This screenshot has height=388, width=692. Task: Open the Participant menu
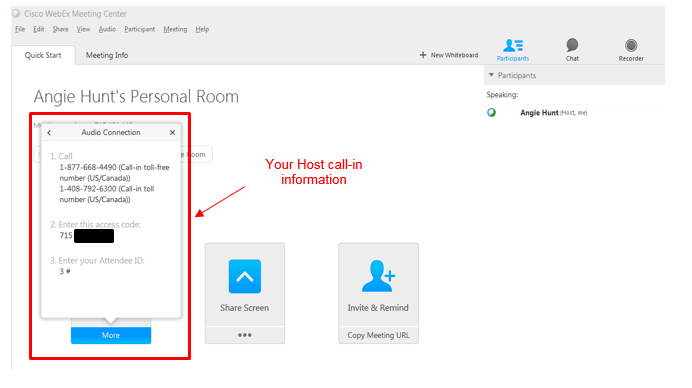coord(139,29)
